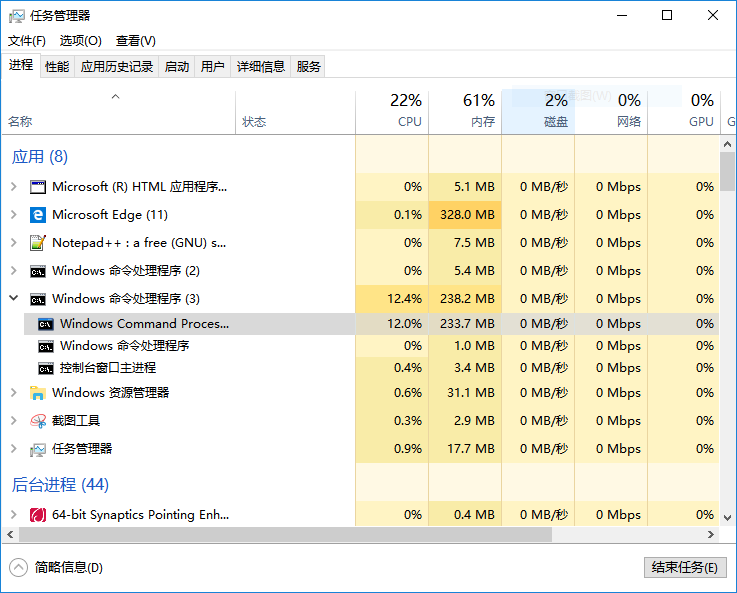The height and width of the screenshot is (593, 737).
Task: Switch to the 用户 tab
Action: pyautogui.click(x=212, y=67)
